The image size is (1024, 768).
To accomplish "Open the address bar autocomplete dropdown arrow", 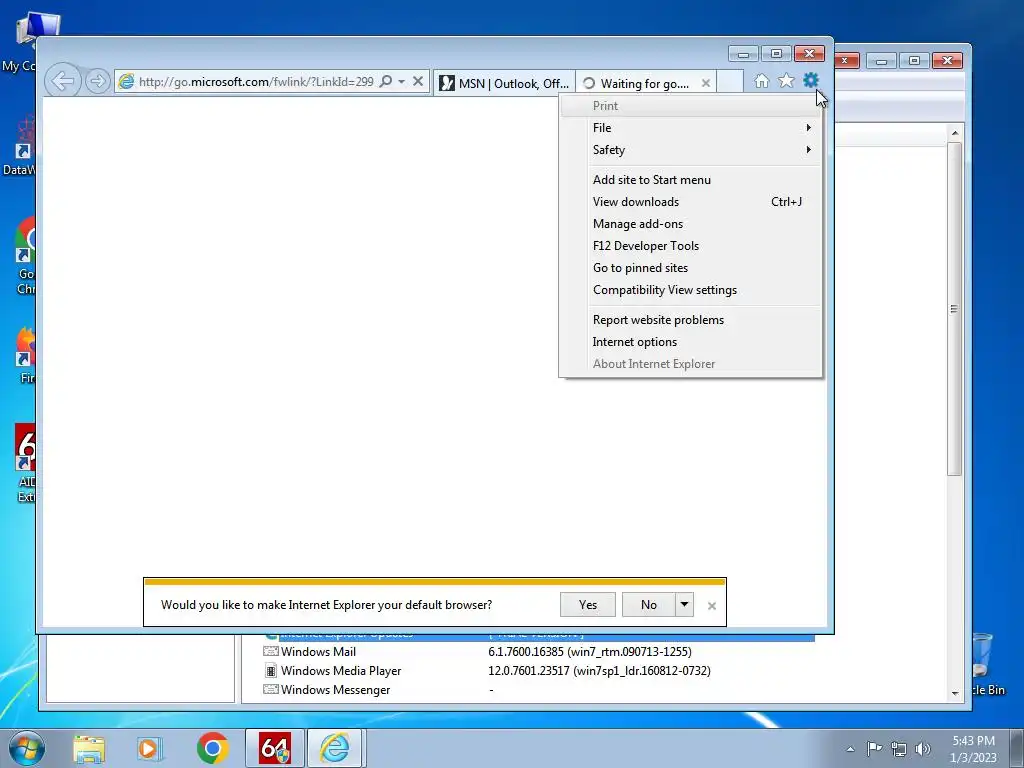I will tap(402, 82).
